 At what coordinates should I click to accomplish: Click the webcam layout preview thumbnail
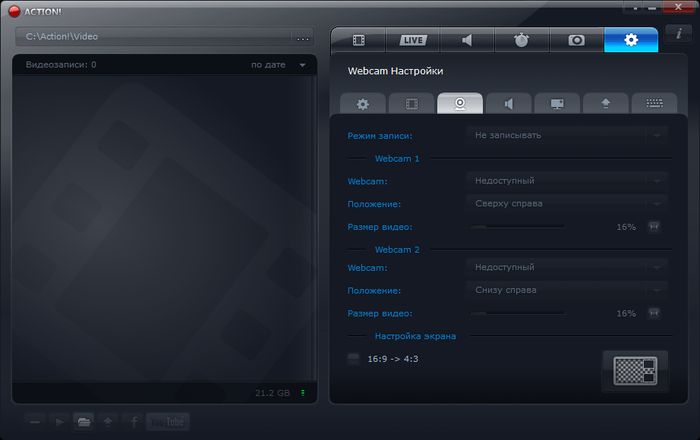(x=635, y=370)
